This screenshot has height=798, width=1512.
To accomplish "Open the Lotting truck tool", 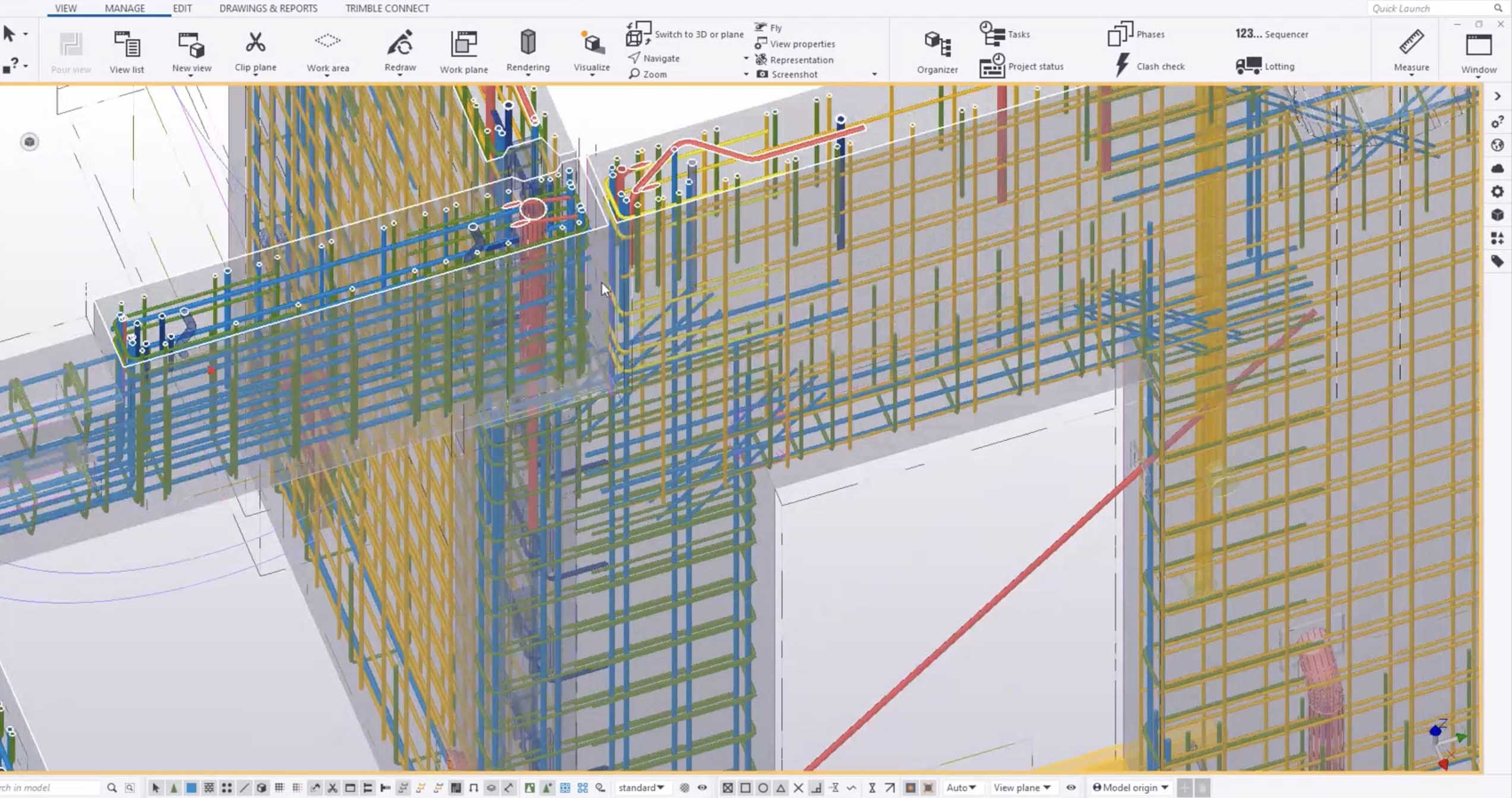I will 1264,66.
